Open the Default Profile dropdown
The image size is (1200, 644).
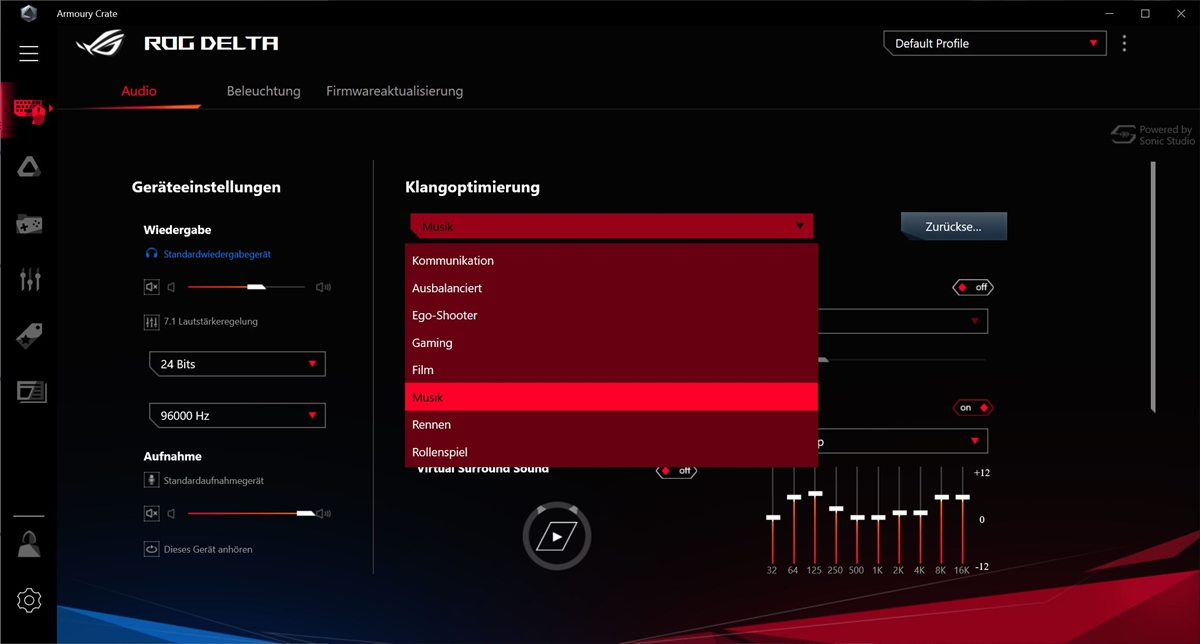995,43
